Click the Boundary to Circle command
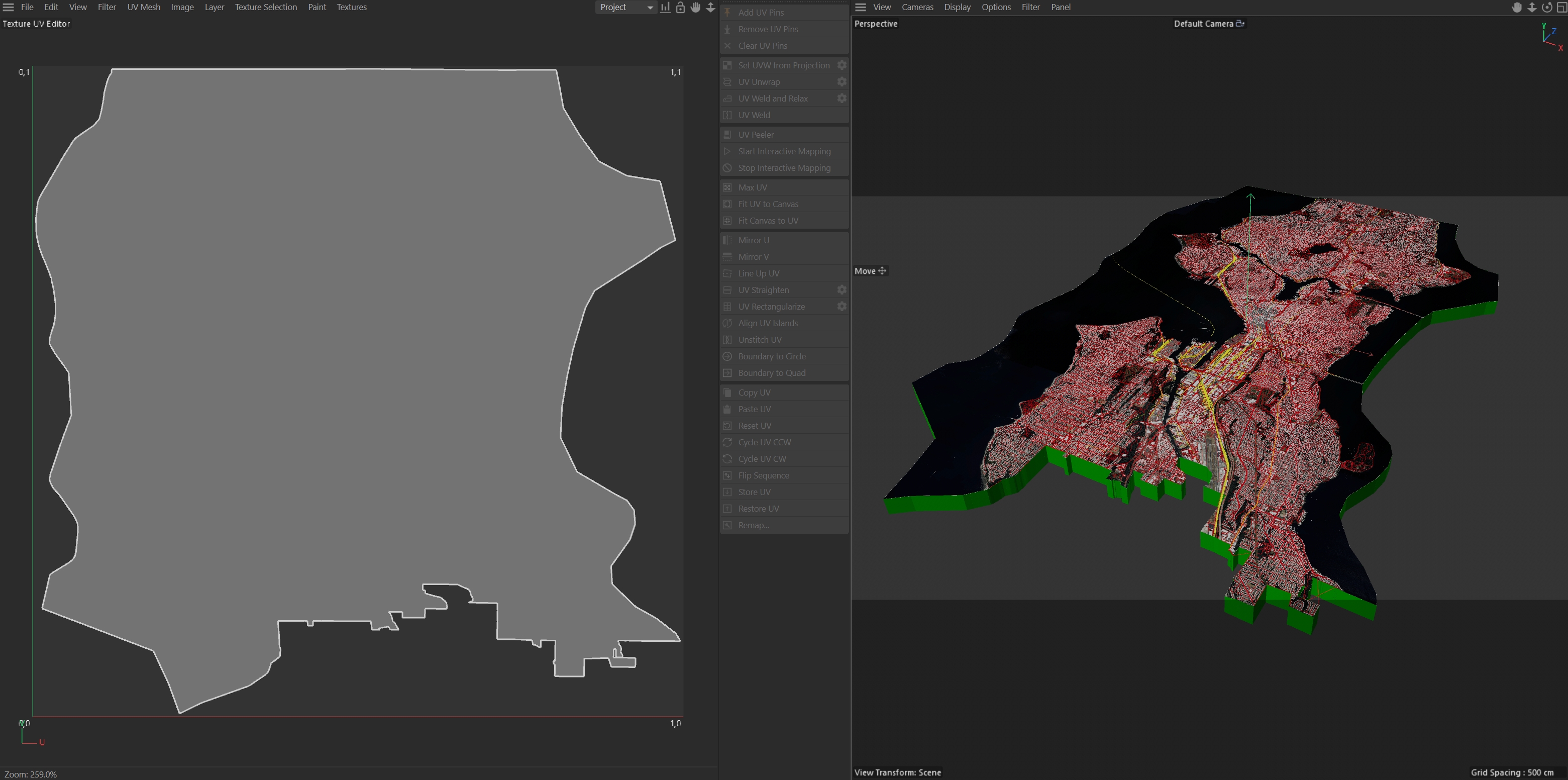This screenshot has height=780, width=1568. 771,356
